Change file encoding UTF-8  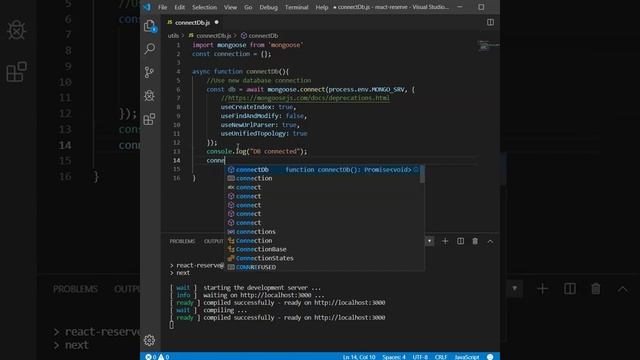420,357
